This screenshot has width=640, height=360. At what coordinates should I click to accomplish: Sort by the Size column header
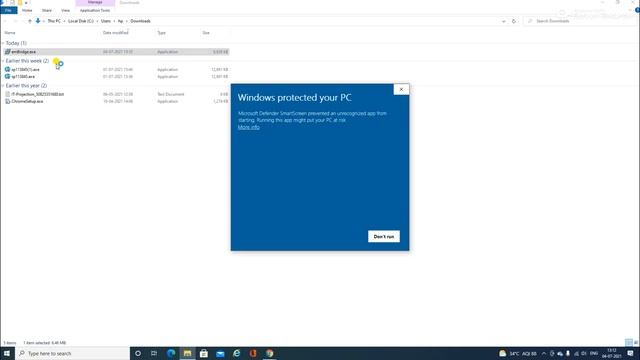click(x=206, y=33)
